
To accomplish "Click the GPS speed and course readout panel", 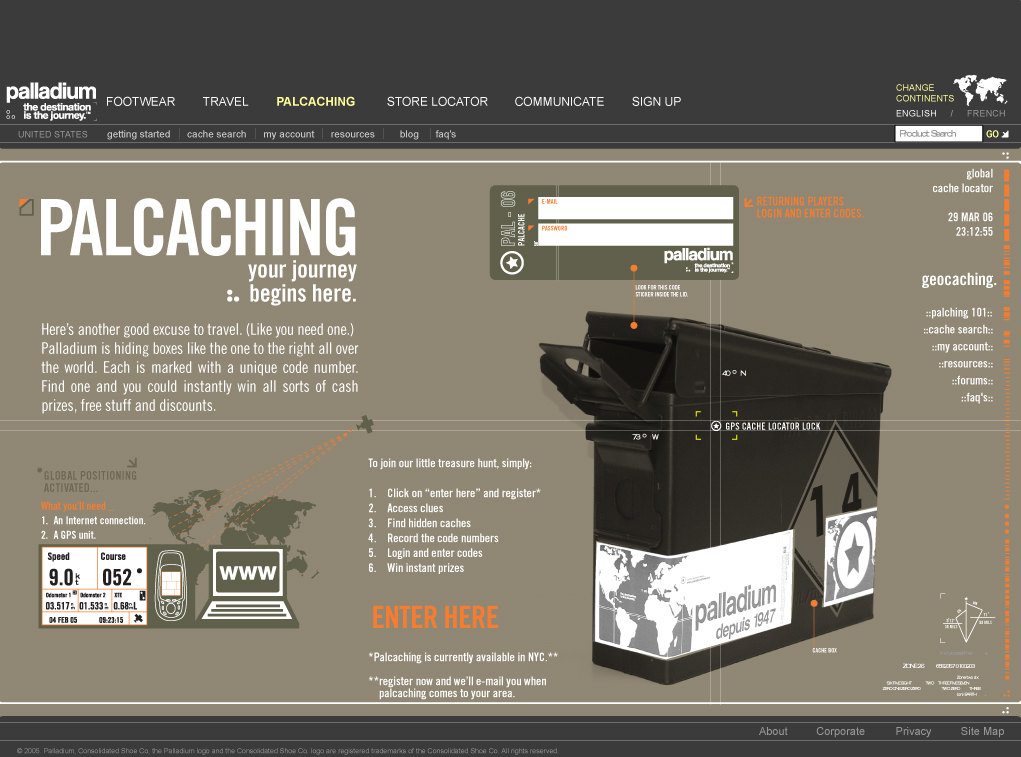I will point(94,586).
